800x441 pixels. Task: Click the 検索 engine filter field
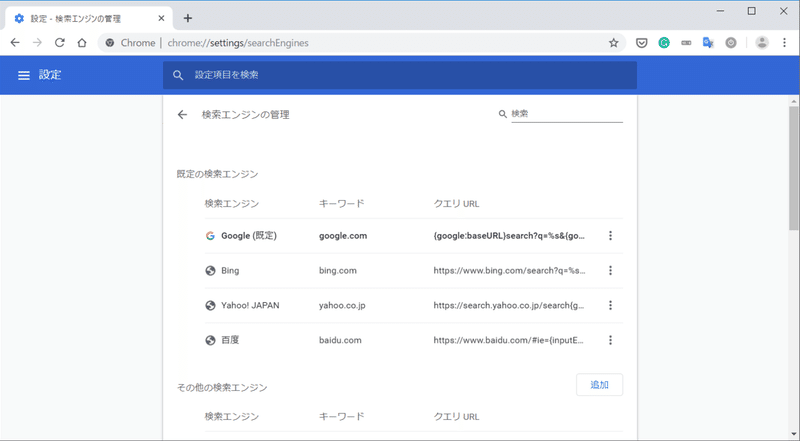click(x=567, y=114)
